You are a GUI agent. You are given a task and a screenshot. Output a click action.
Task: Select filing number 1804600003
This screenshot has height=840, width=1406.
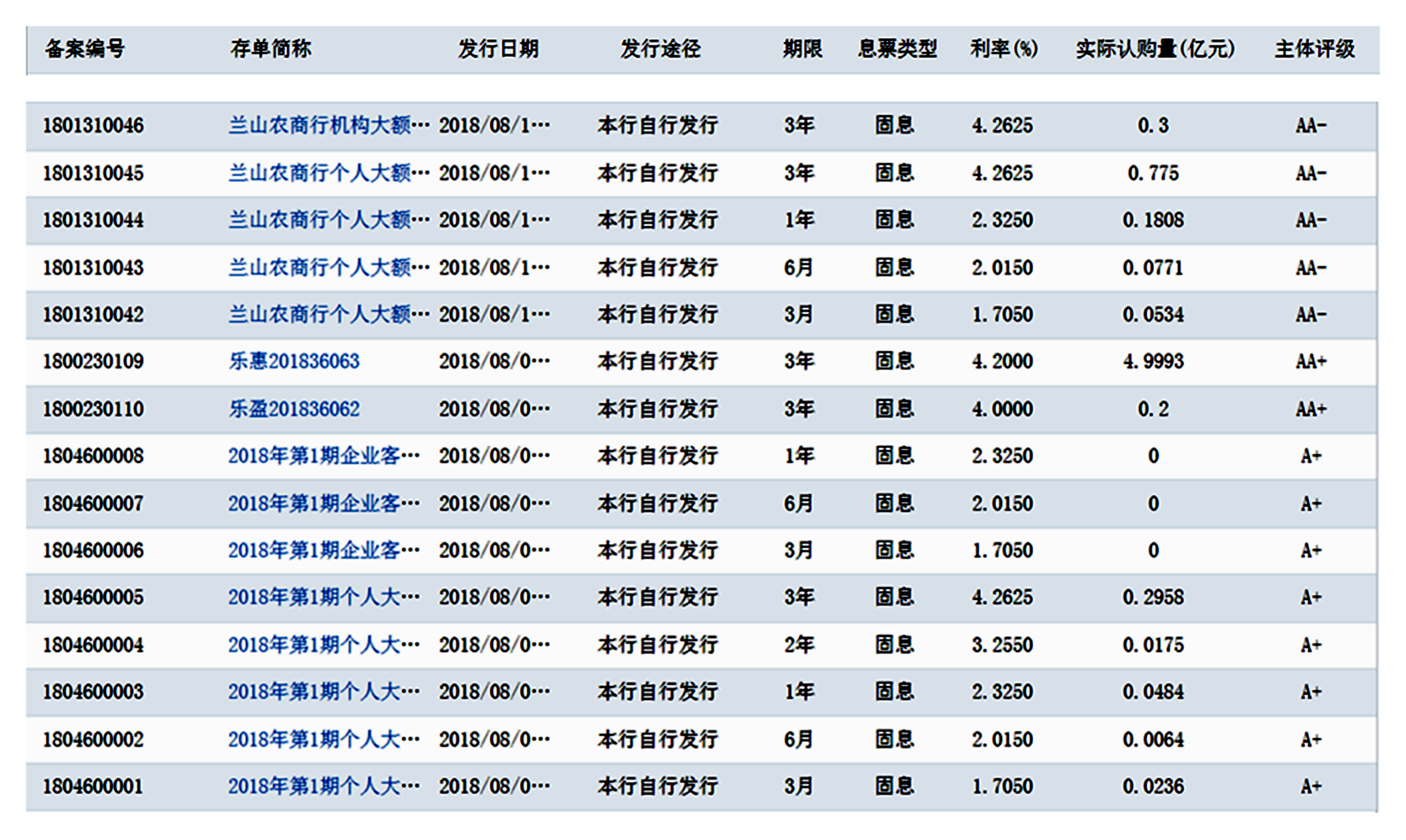(x=93, y=692)
